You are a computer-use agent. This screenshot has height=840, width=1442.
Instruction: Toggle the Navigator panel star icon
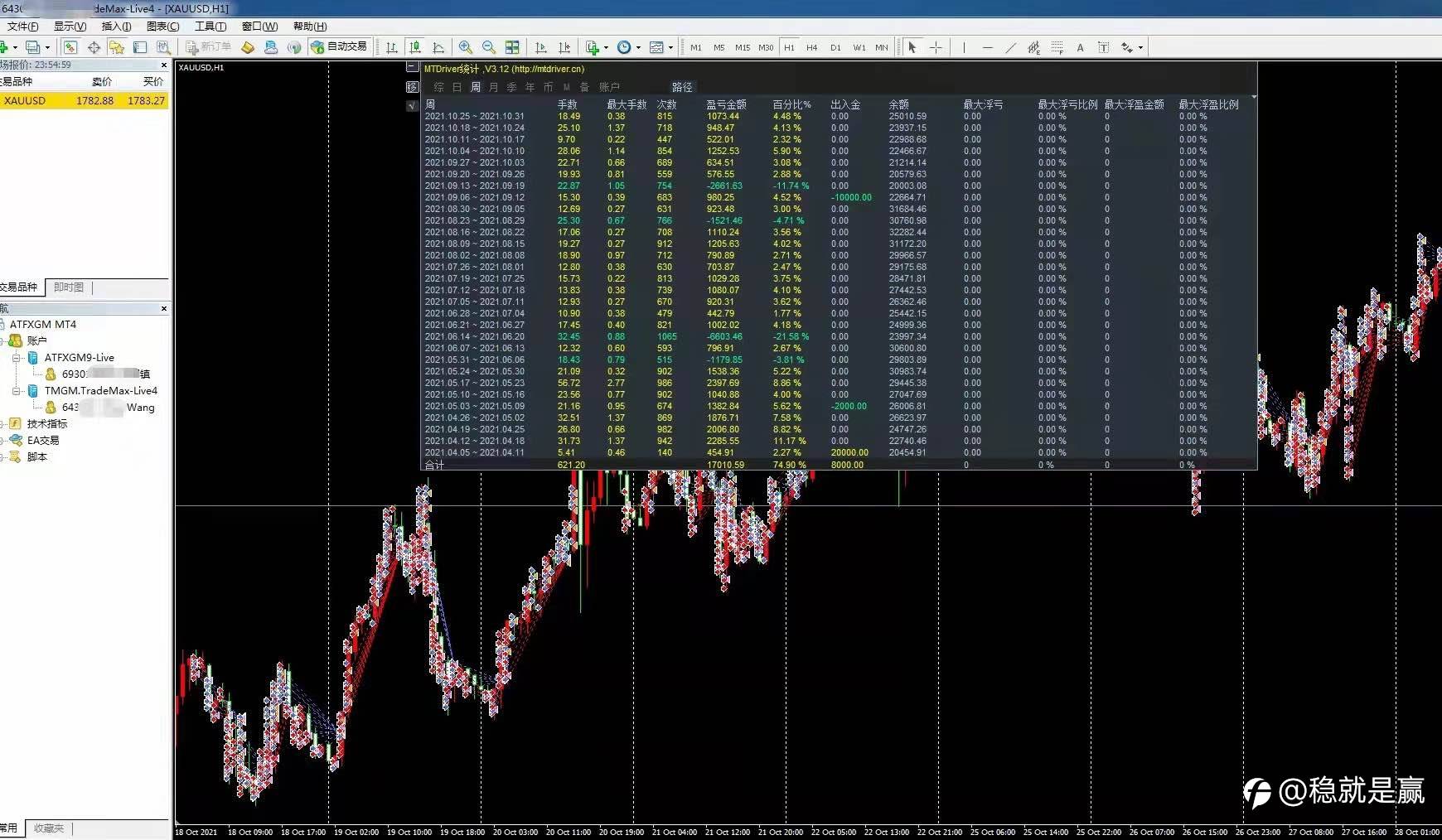click(117, 47)
